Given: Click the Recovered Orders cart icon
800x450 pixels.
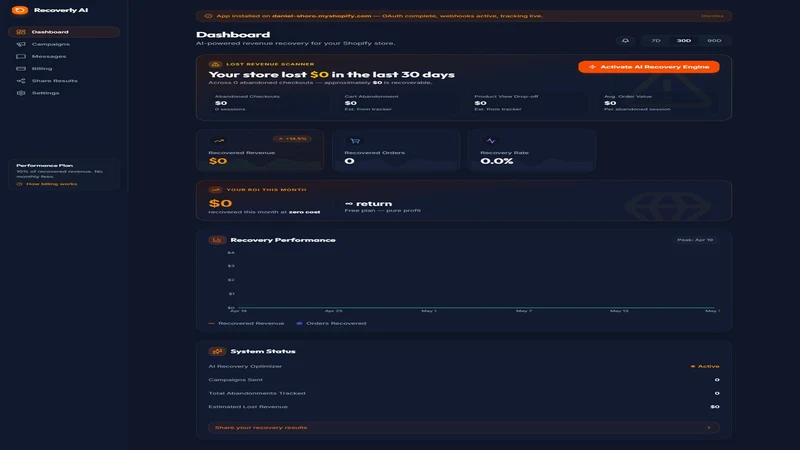Looking at the screenshot, I should click(355, 140).
